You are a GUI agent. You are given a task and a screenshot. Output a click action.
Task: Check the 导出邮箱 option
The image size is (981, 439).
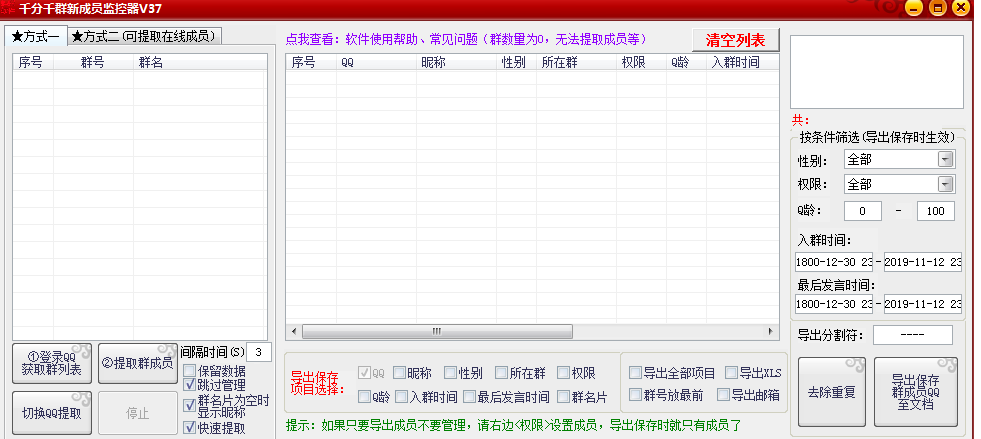tap(723, 395)
